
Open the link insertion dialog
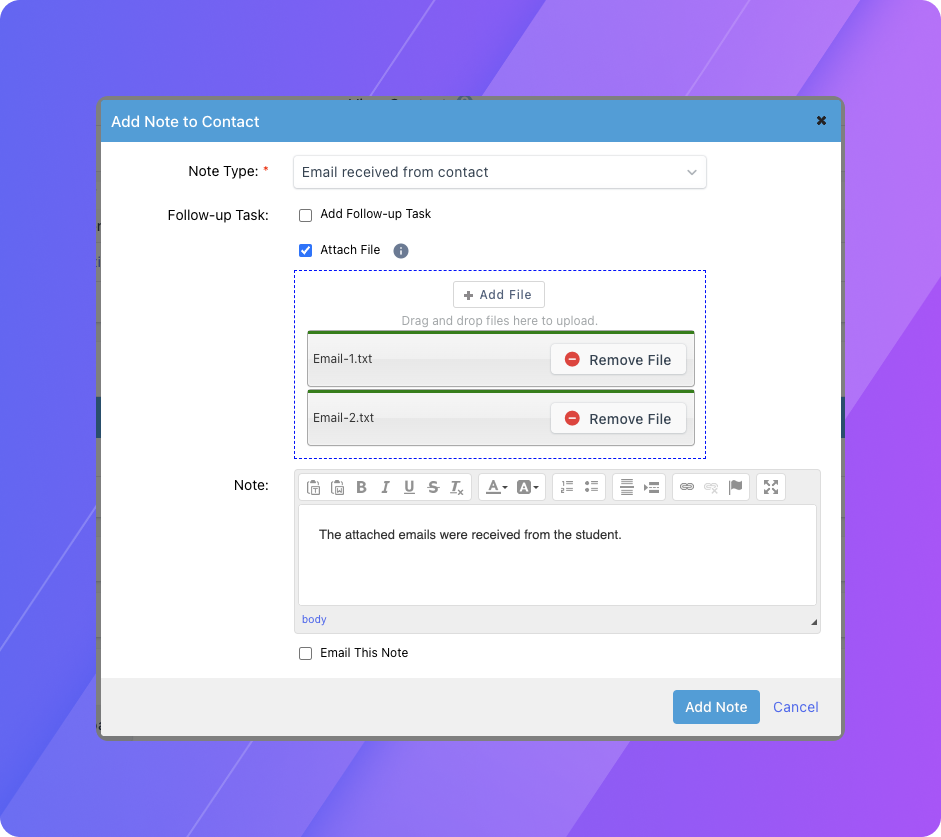point(687,487)
